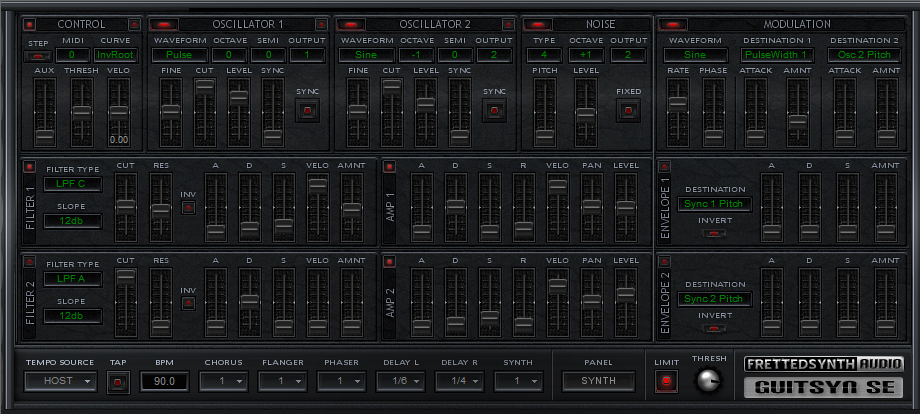Click the Filter 1 section LED icon
This screenshot has height=414, width=920.
29,167
